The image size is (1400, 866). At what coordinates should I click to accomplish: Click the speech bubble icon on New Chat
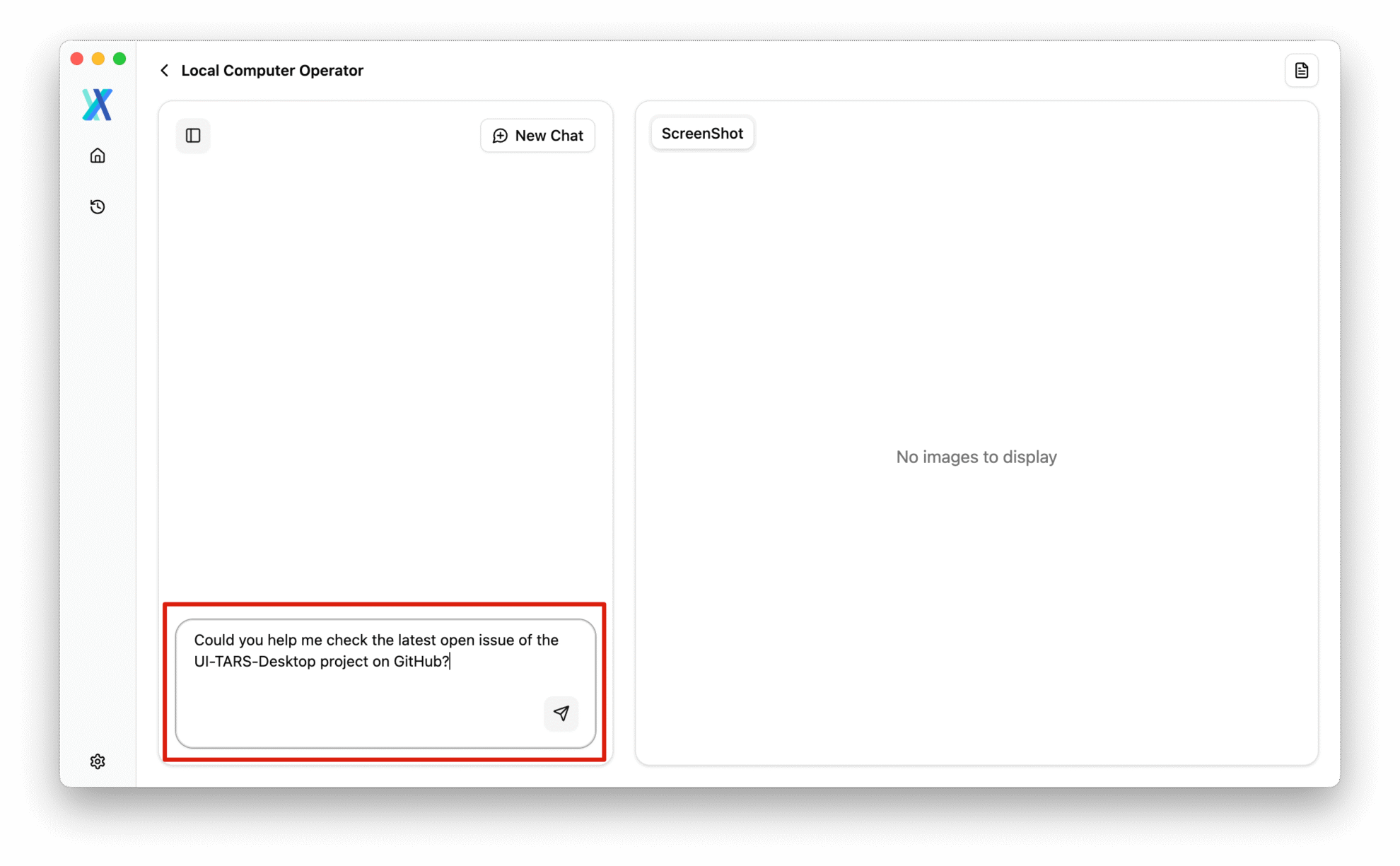[x=500, y=136]
